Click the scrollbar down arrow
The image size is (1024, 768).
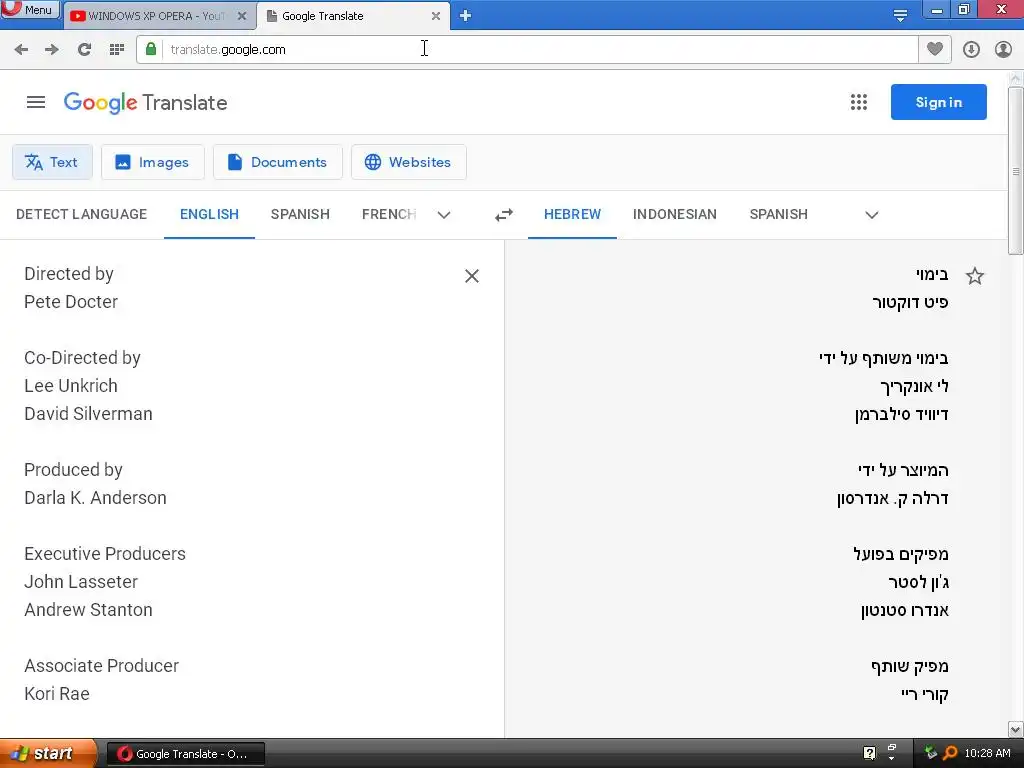pos(1016,729)
